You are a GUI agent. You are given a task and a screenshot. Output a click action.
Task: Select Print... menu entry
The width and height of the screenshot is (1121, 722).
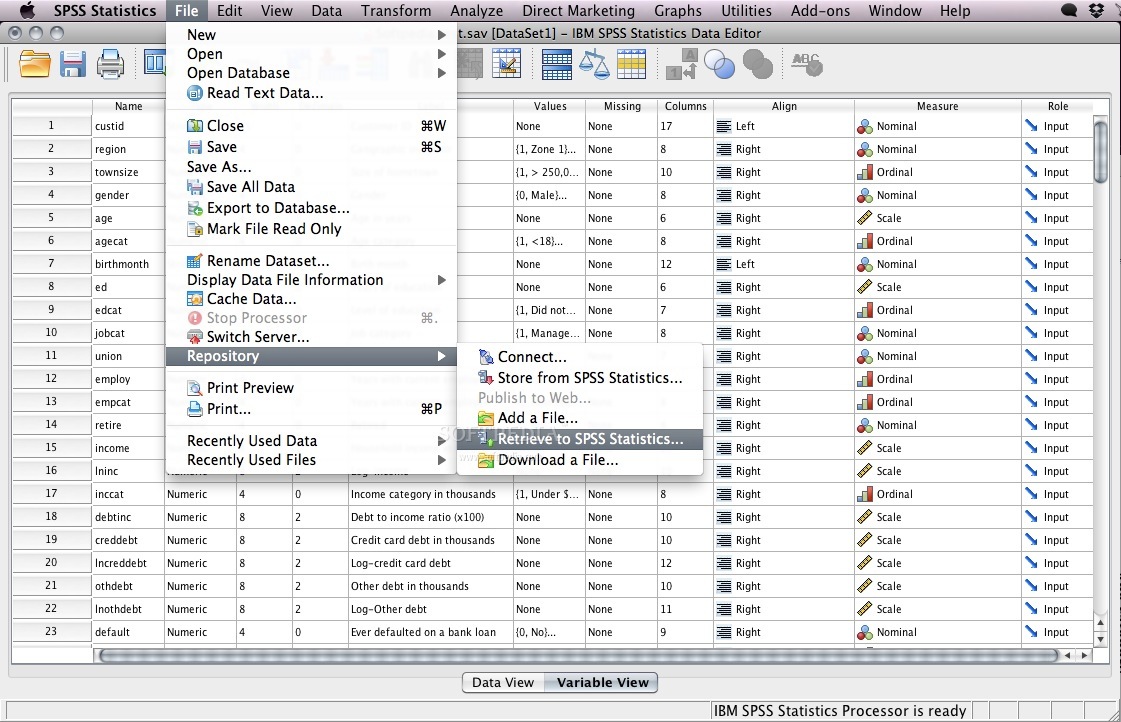click(x=311, y=409)
